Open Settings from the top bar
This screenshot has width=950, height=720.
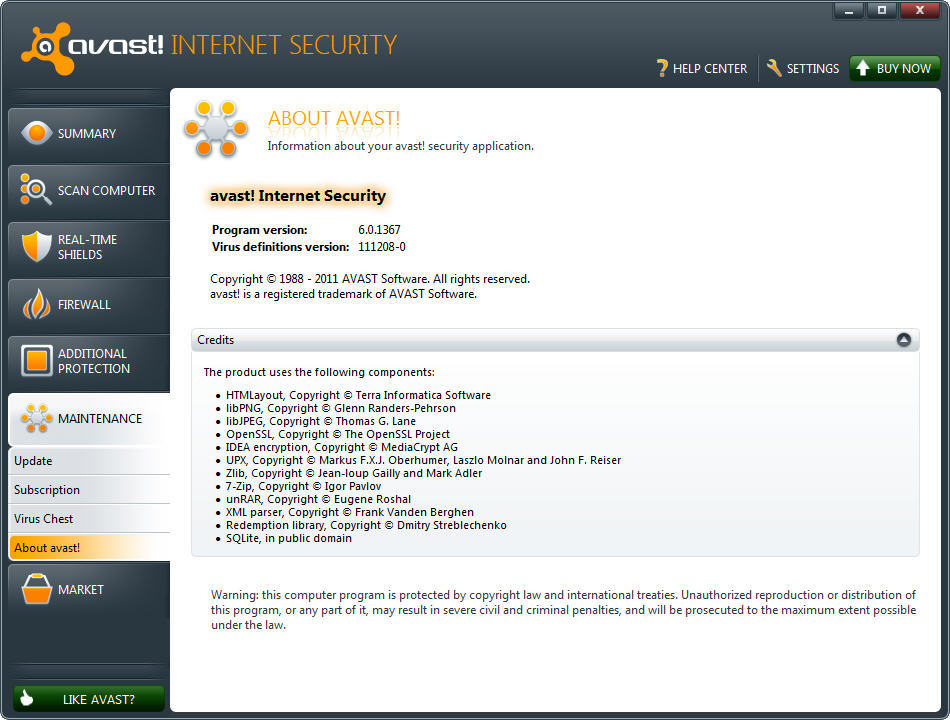click(812, 69)
